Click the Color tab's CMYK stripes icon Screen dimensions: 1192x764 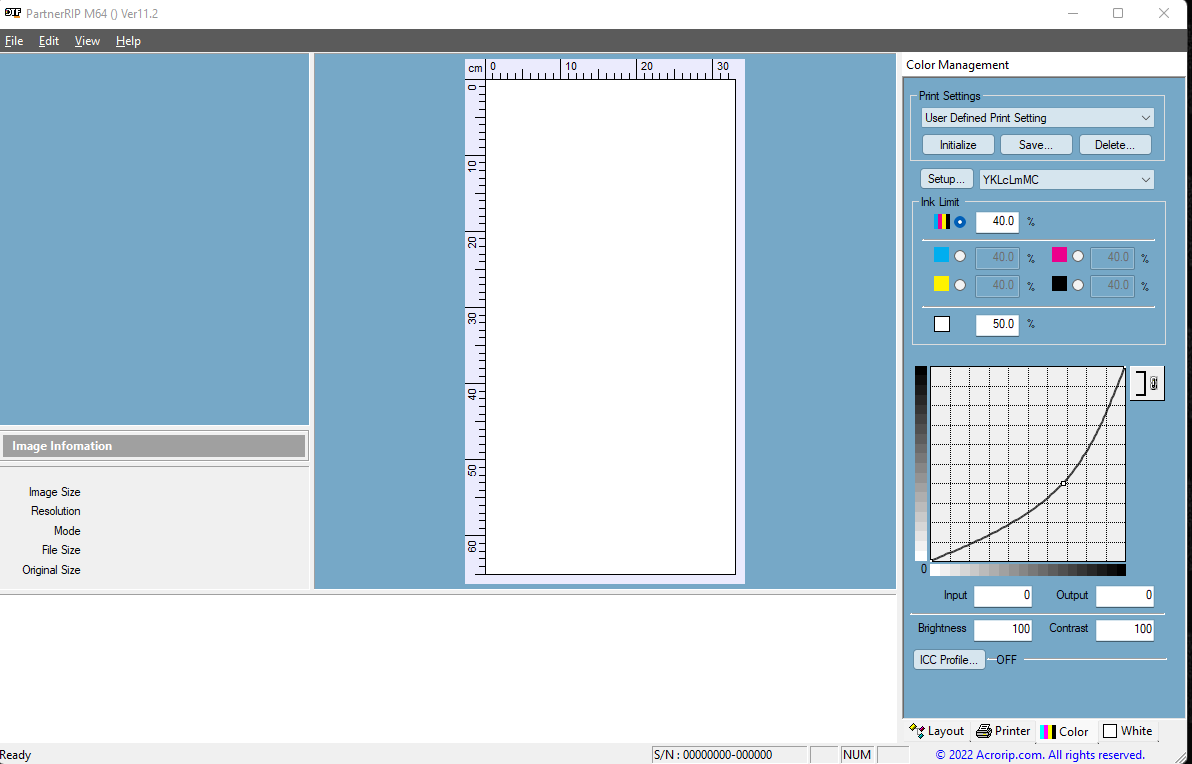[1047, 731]
